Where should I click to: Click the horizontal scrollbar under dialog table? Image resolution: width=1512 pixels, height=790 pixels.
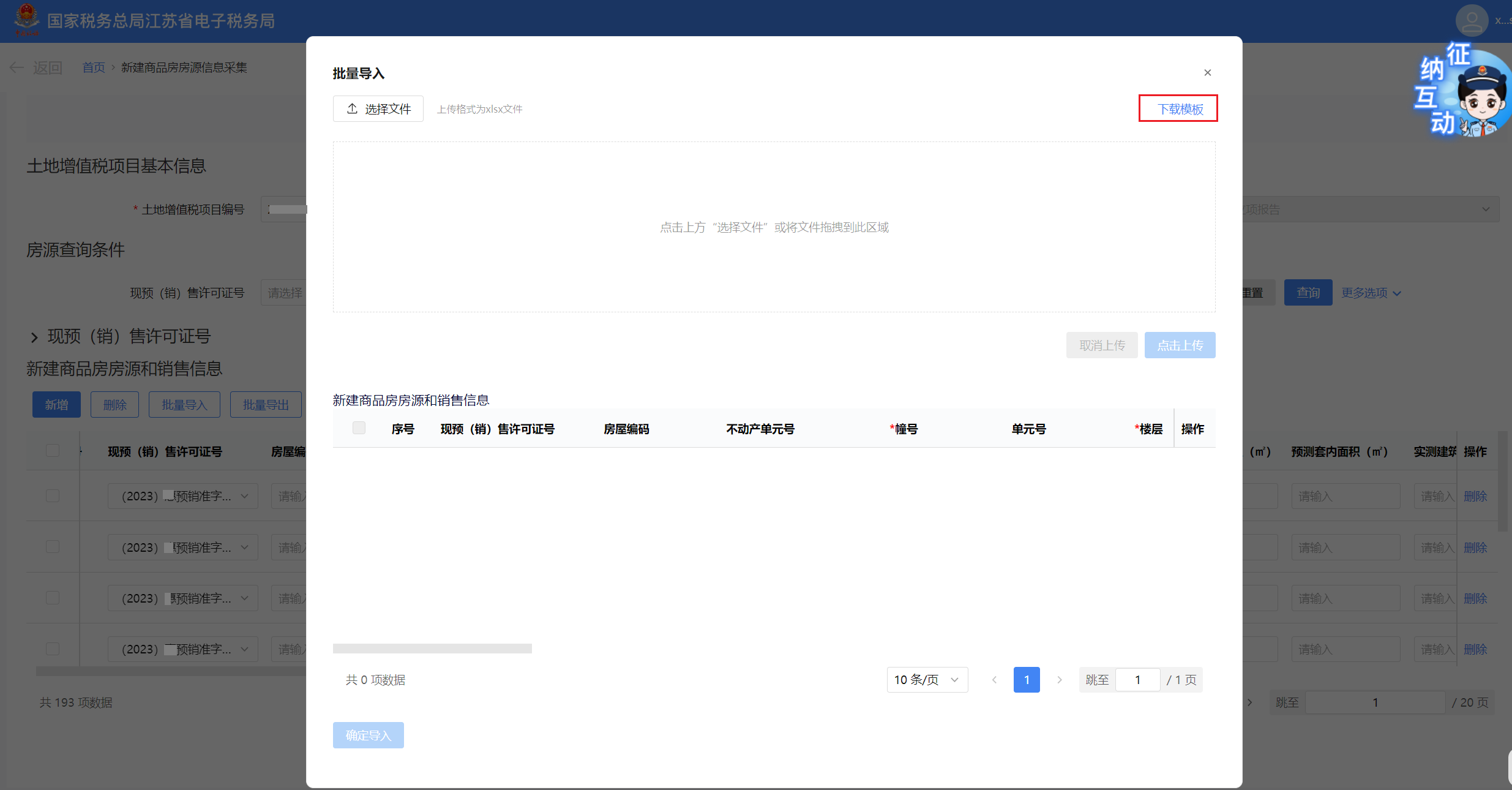pos(432,648)
